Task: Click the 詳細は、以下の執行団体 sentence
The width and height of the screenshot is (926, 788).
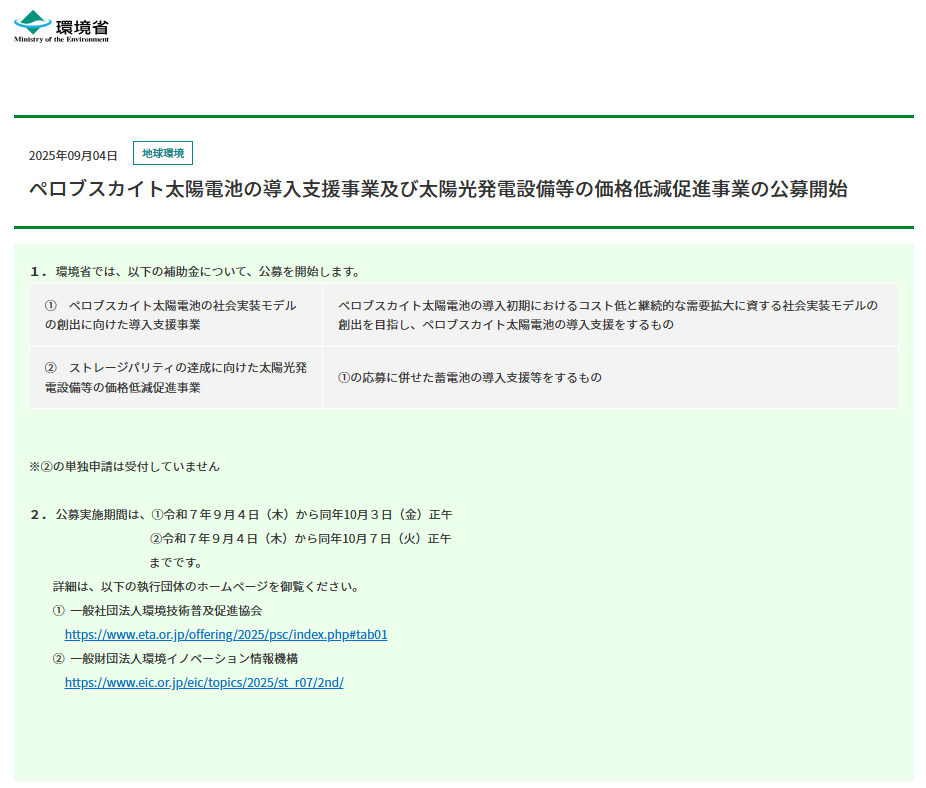Action: [x=206, y=586]
